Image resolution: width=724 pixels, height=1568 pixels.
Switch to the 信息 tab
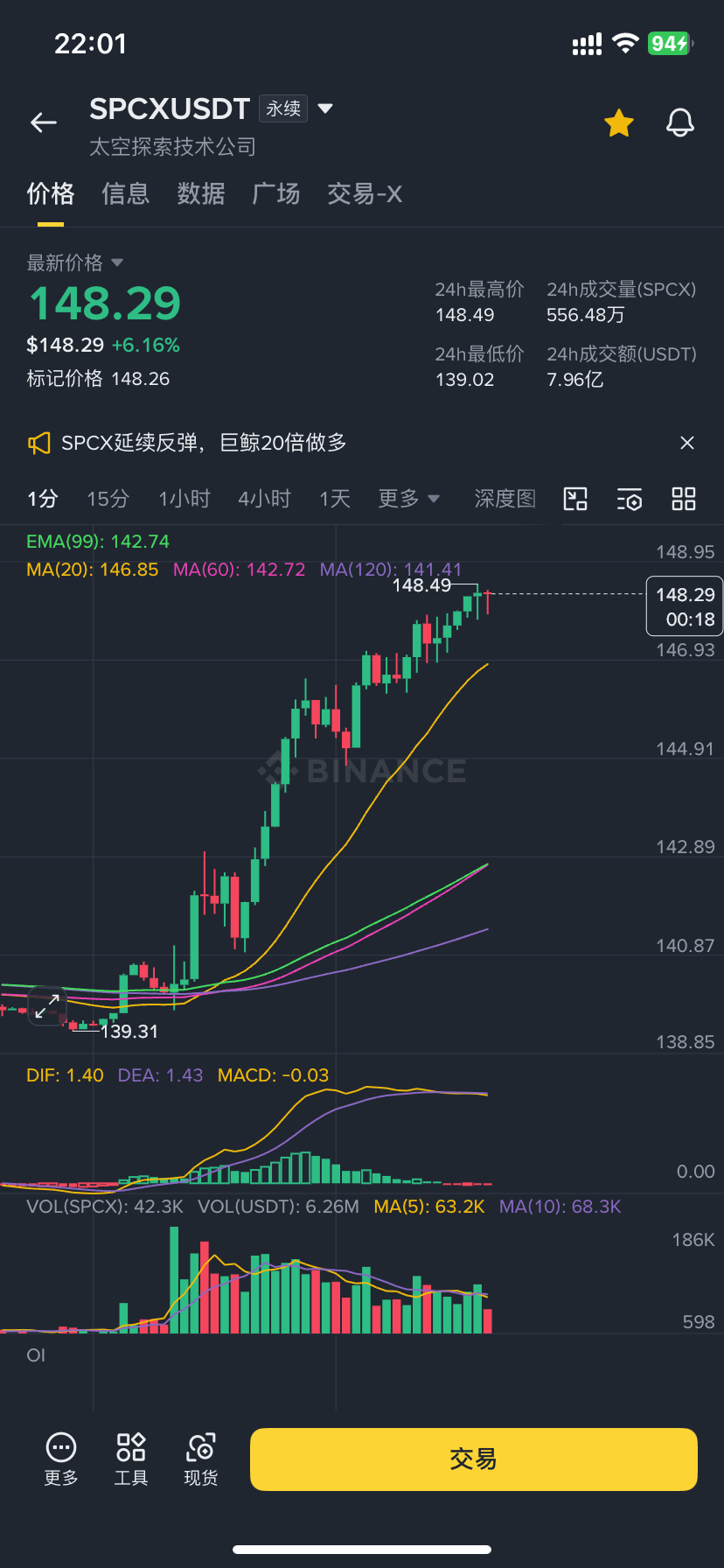coord(126,193)
